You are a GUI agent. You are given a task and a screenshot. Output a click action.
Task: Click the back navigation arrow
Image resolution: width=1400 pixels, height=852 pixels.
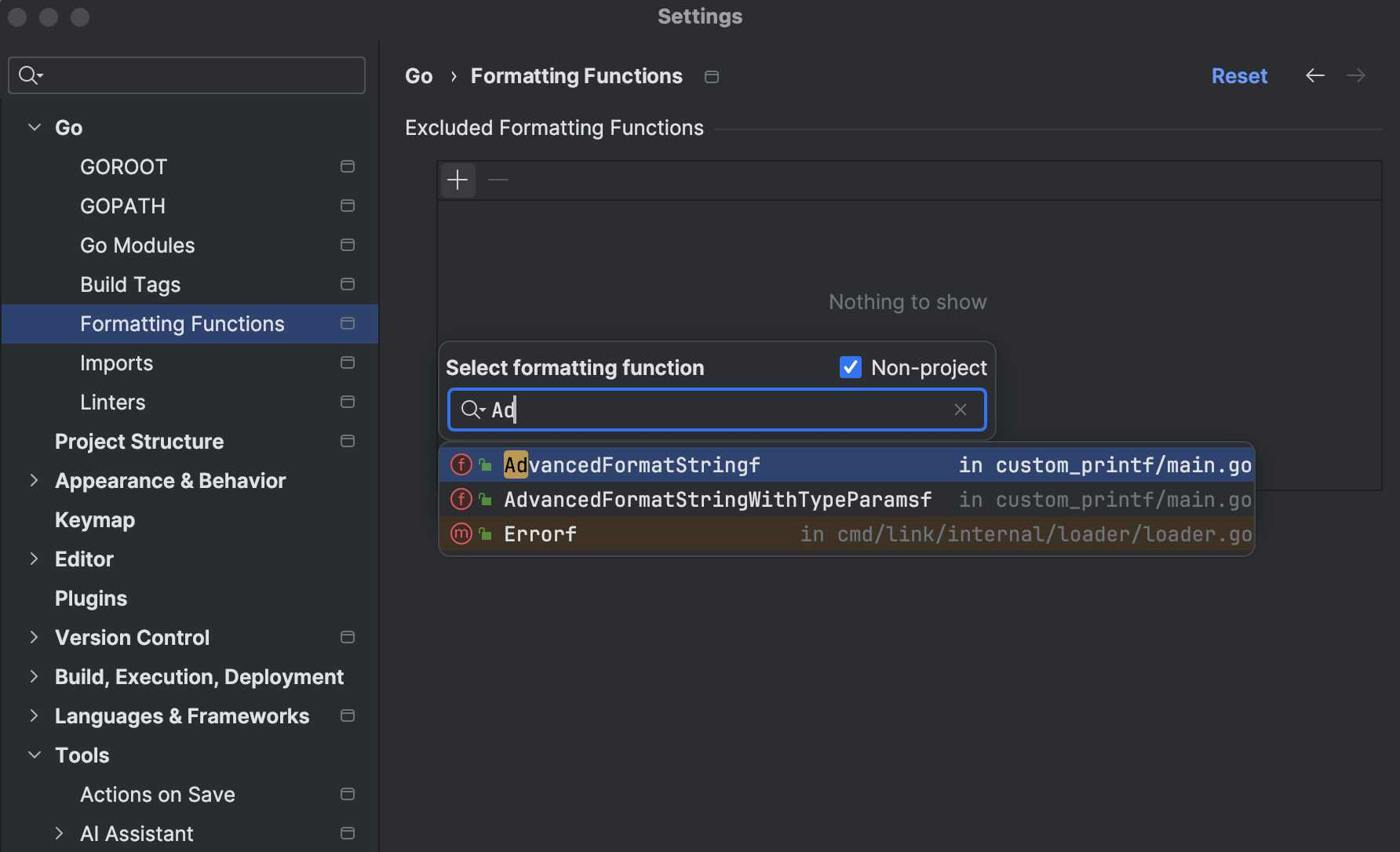pos(1315,75)
